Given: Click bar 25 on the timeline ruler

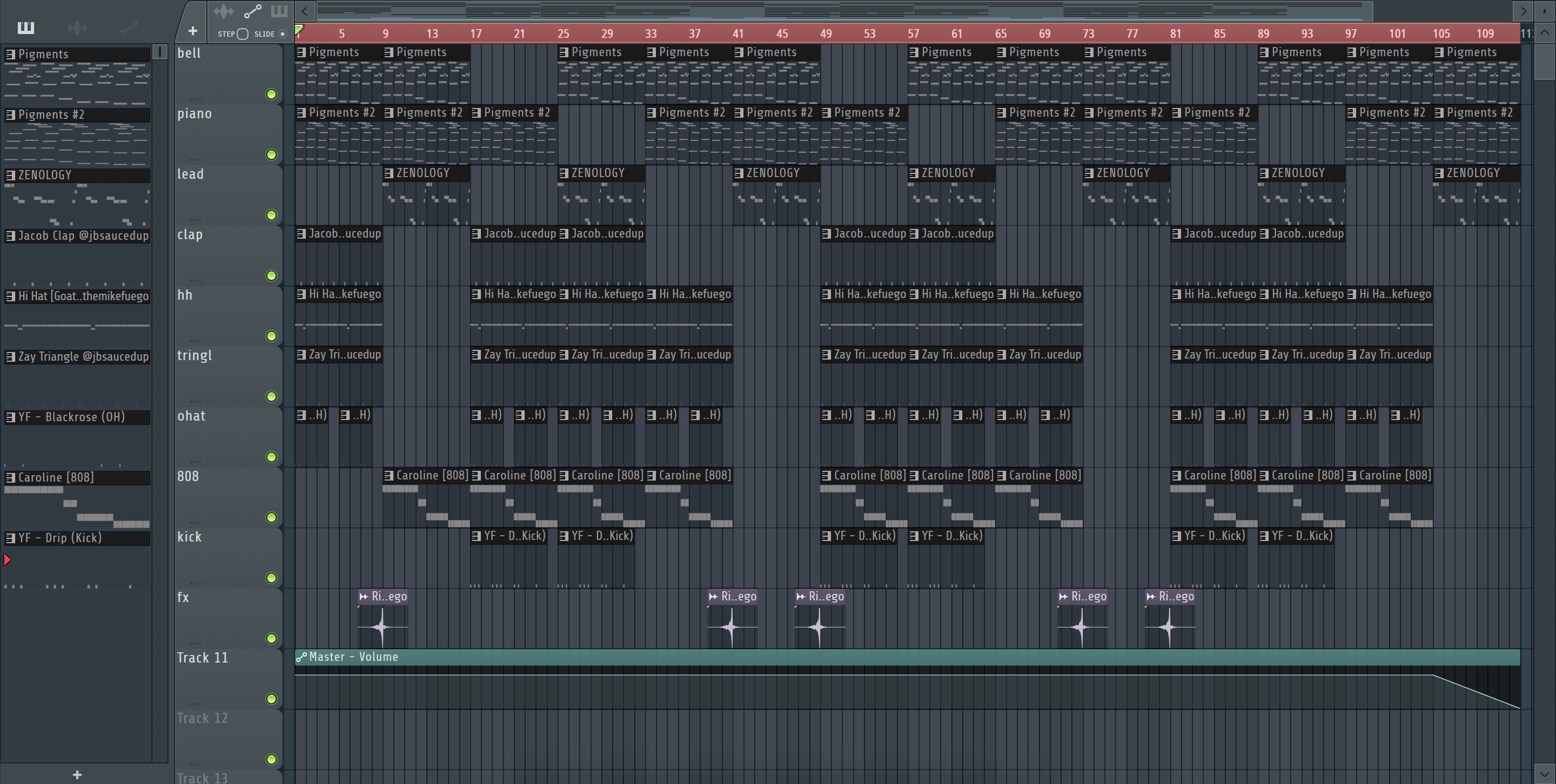Looking at the screenshot, I should pos(563,34).
